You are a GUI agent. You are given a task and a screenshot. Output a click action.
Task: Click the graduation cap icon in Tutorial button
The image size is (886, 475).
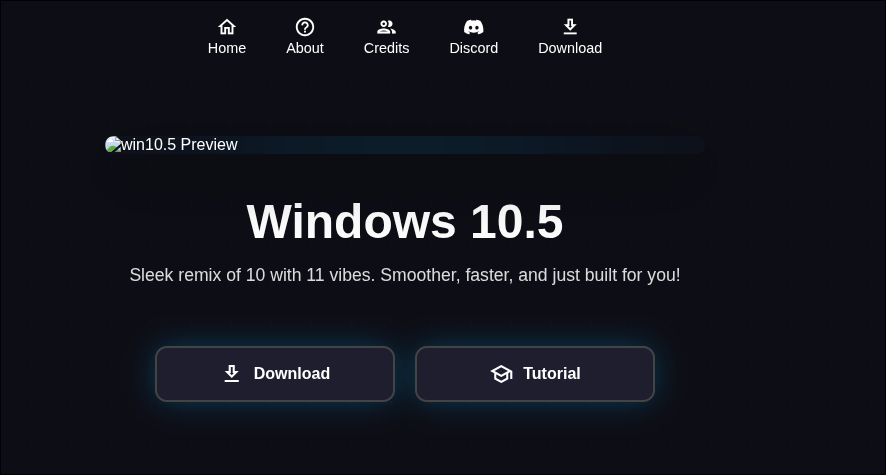501,374
